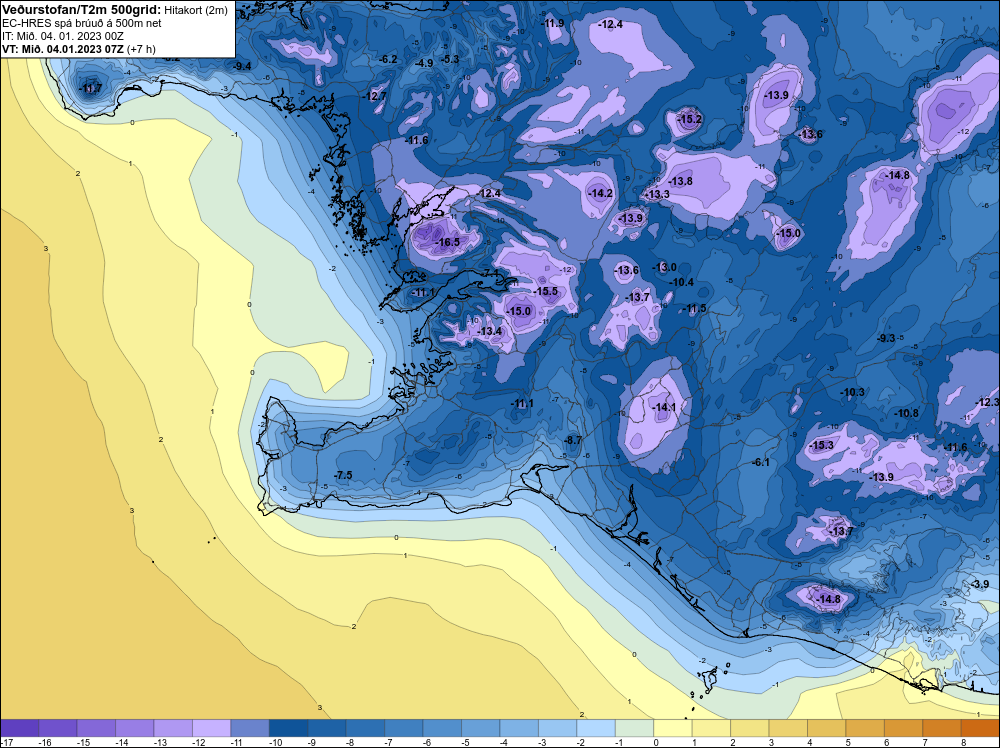Click the '5' label in the color bar
Viewport: 1000px width, 748px height.
coord(847,743)
